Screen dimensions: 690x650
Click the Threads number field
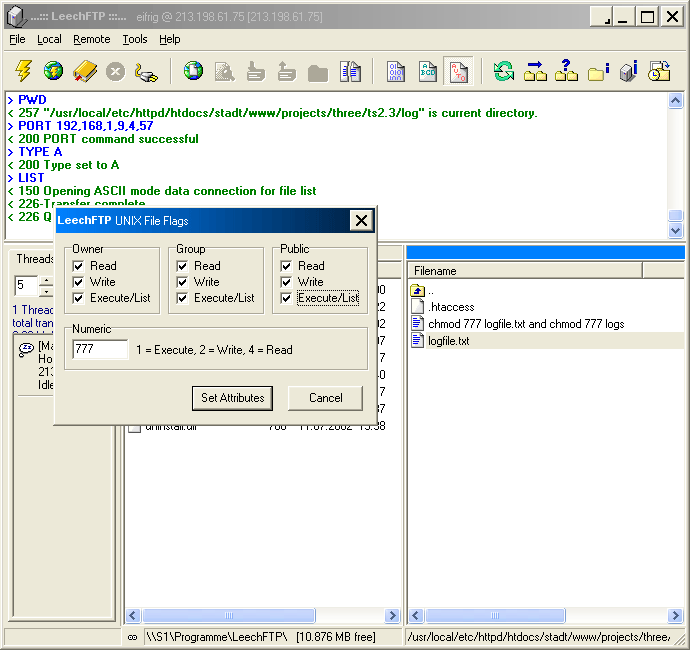click(x=26, y=286)
